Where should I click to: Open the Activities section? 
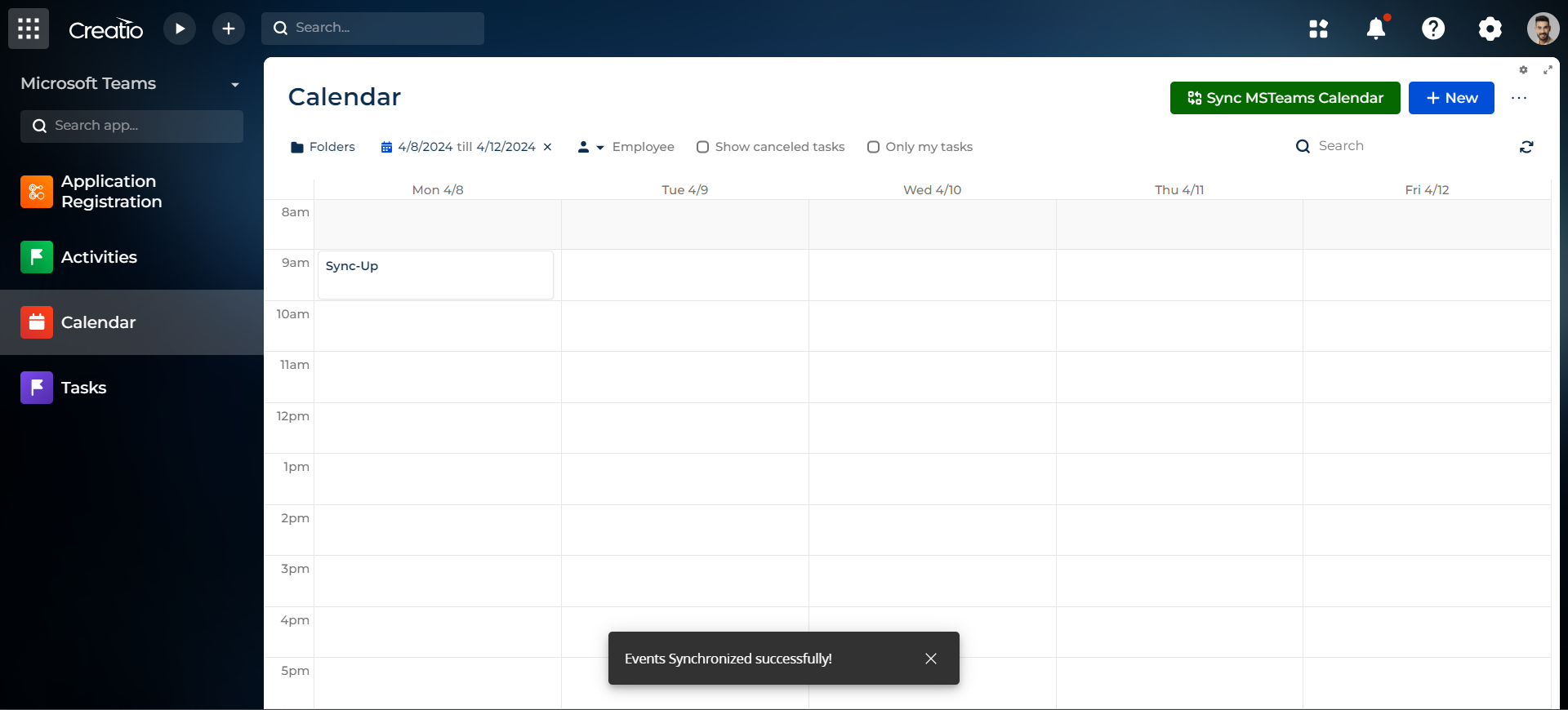tap(131, 257)
